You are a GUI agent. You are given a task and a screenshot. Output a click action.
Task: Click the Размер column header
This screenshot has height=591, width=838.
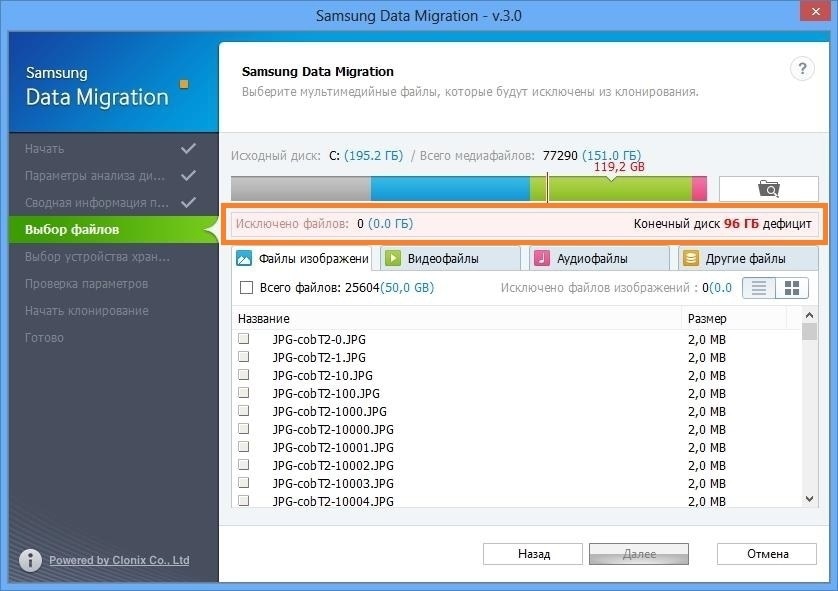tap(734, 318)
